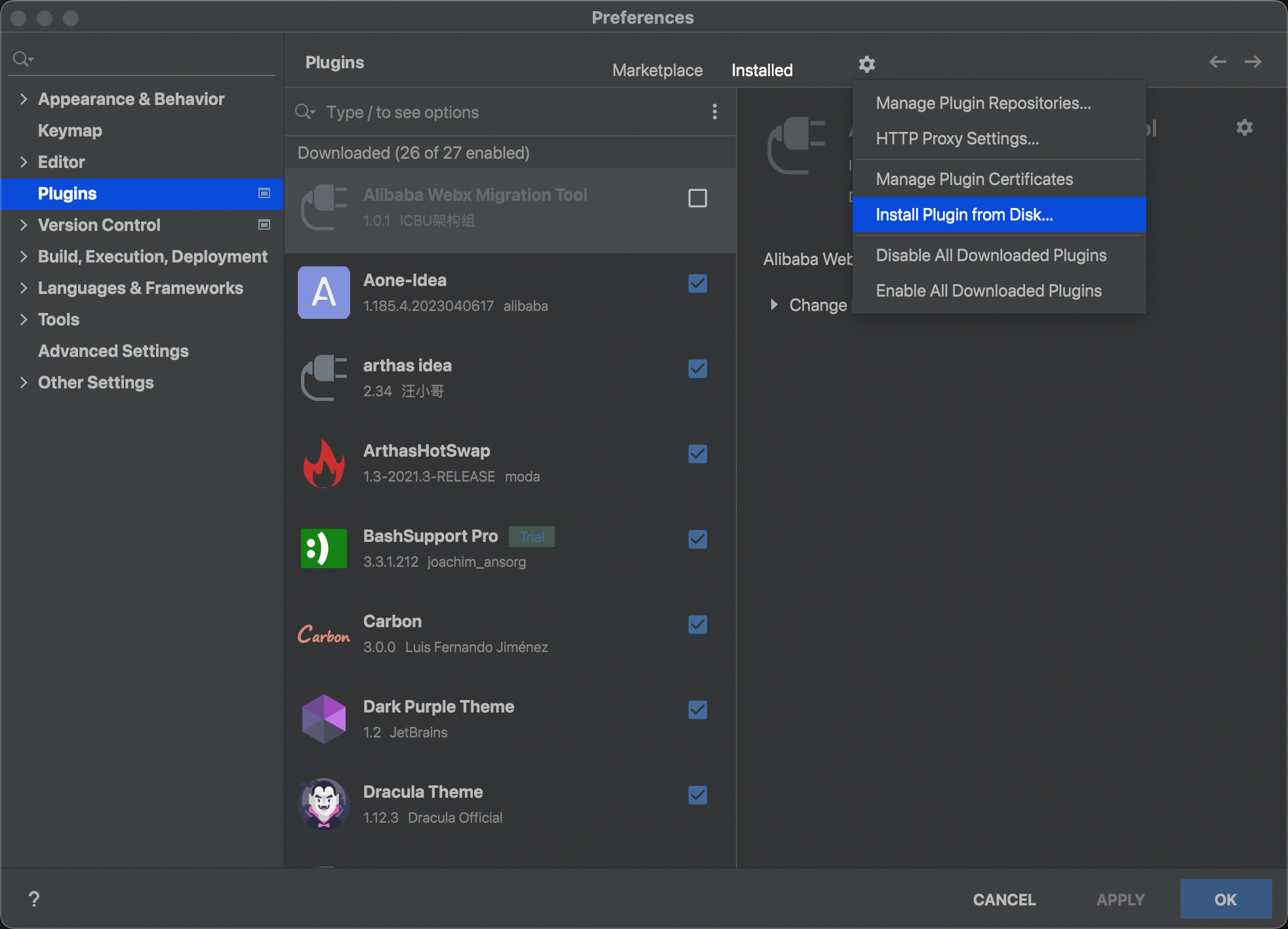Click the arthas idea plugin name
The image size is (1288, 929).
(407, 365)
